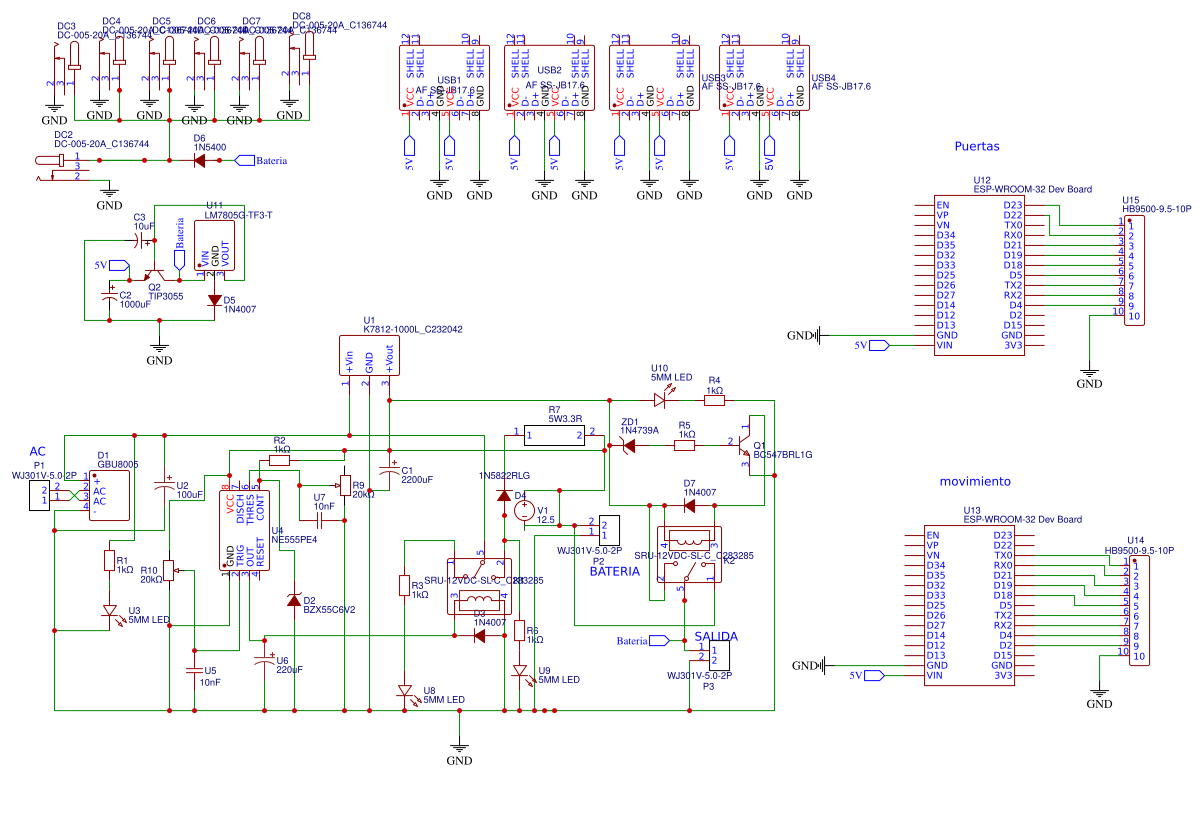Click the ZD1 1N4739A zener diode
The width and height of the screenshot is (1203, 832).
(x=629, y=447)
